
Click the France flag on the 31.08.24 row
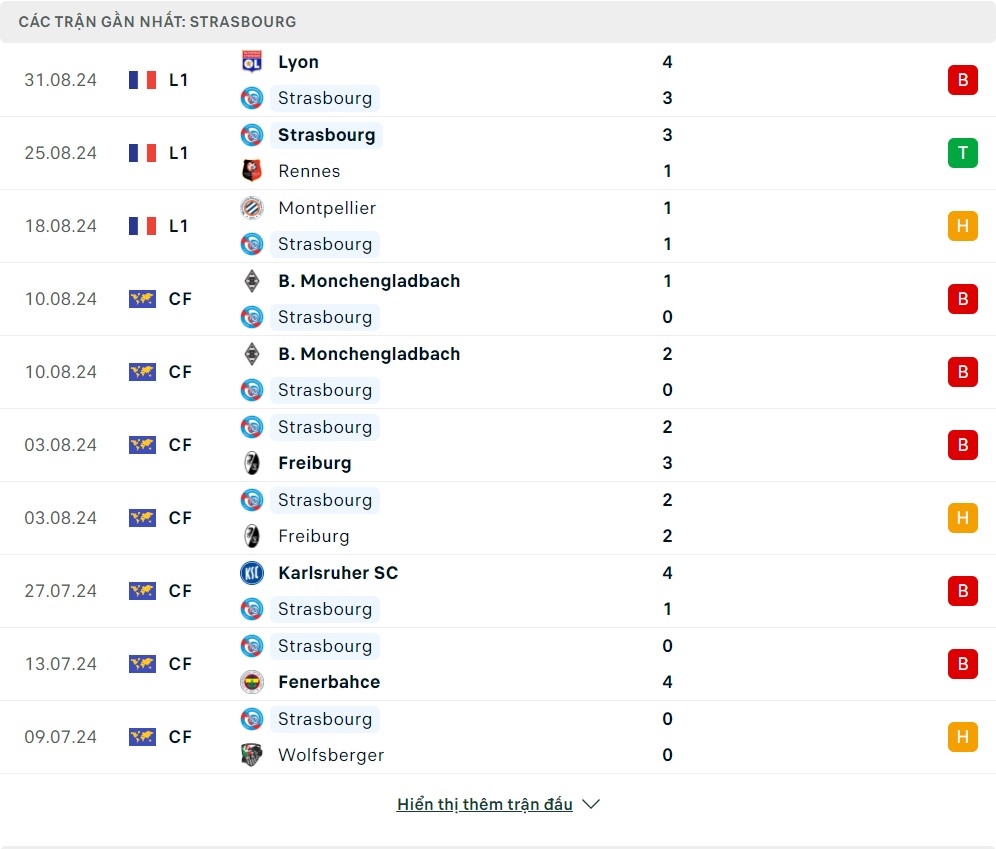coord(143,80)
